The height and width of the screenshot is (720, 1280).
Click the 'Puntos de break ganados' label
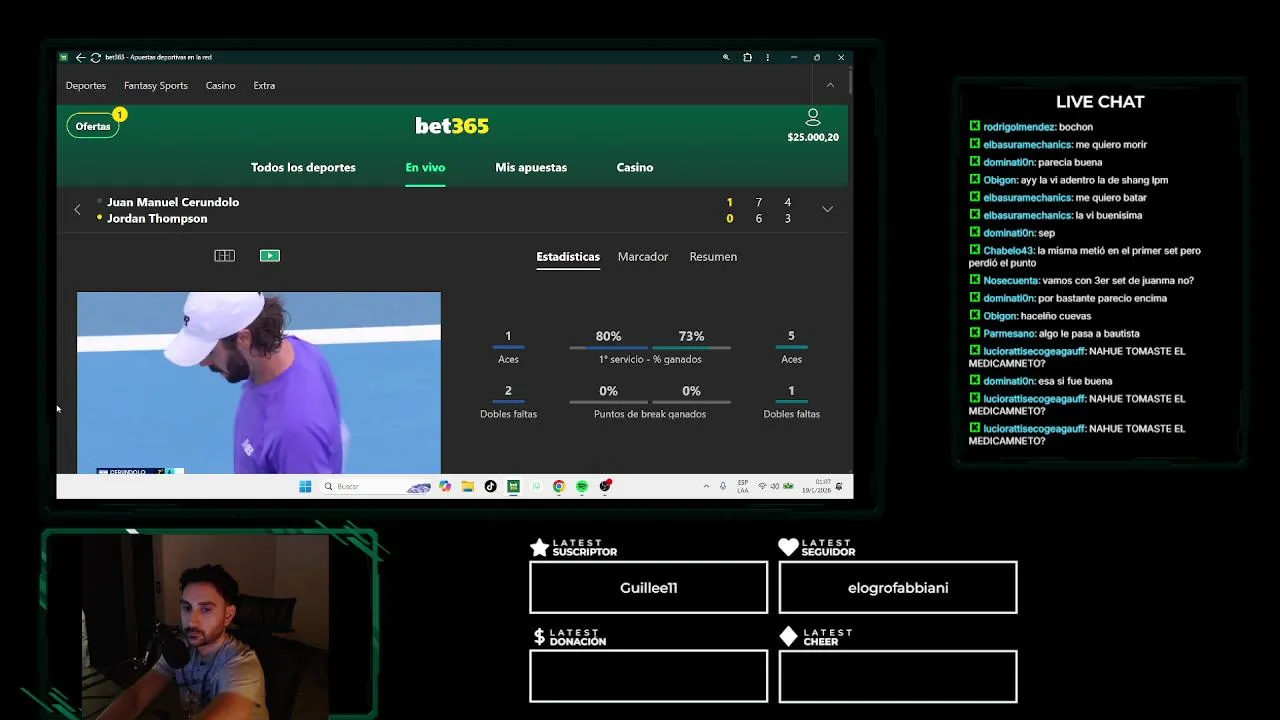[650, 414]
